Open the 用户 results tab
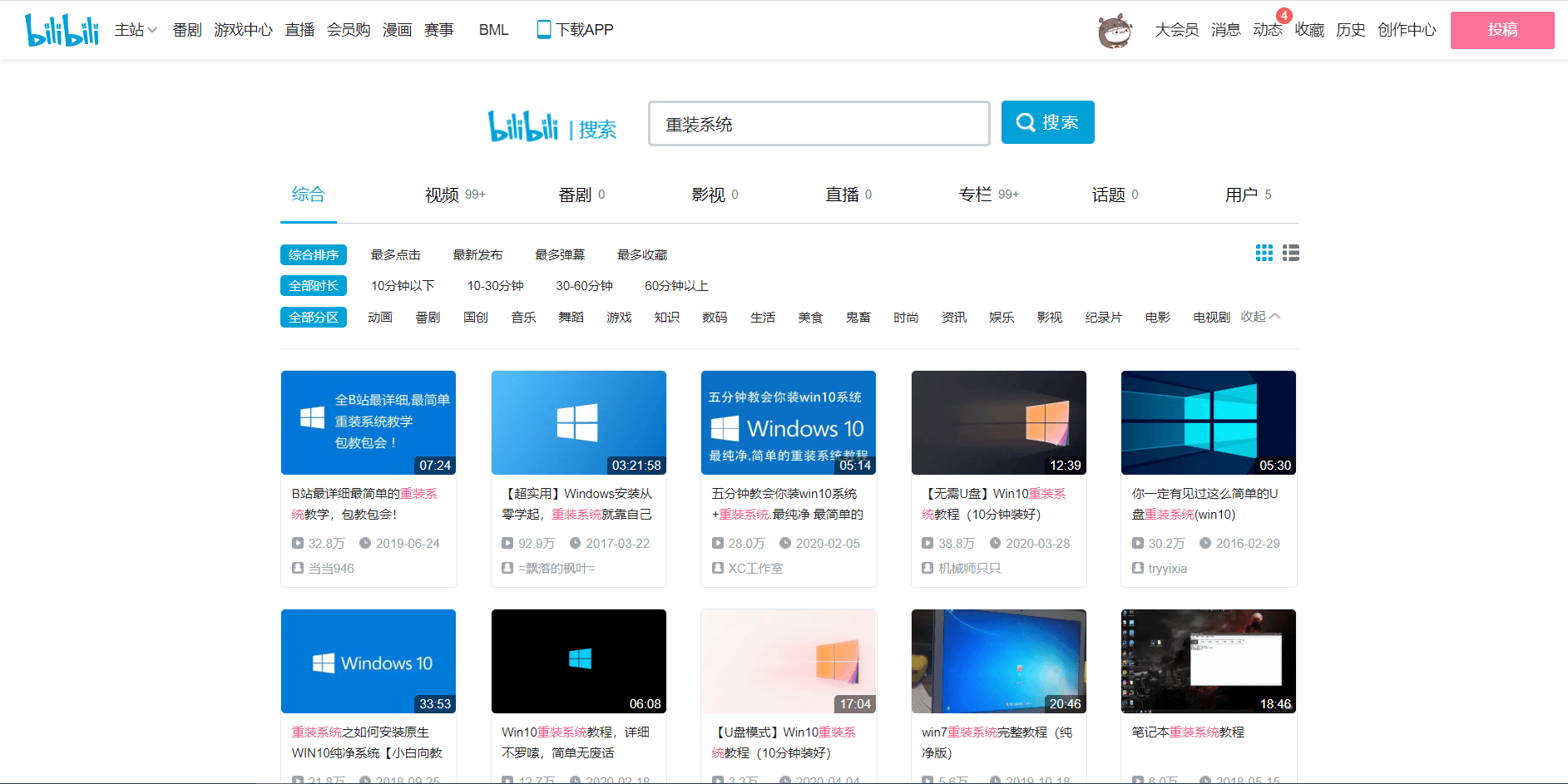The height and width of the screenshot is (784, 1568). click(x=1248, y=195)
